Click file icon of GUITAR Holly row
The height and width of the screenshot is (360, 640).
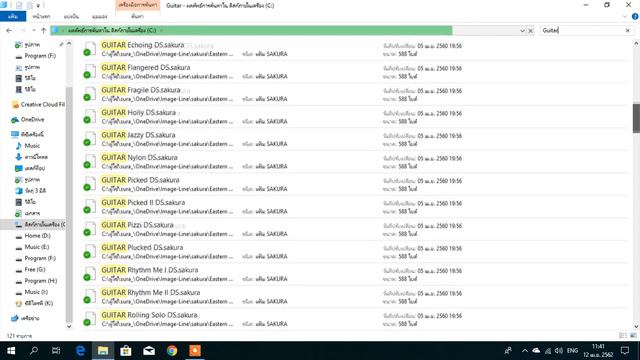[x=90, y=116]
